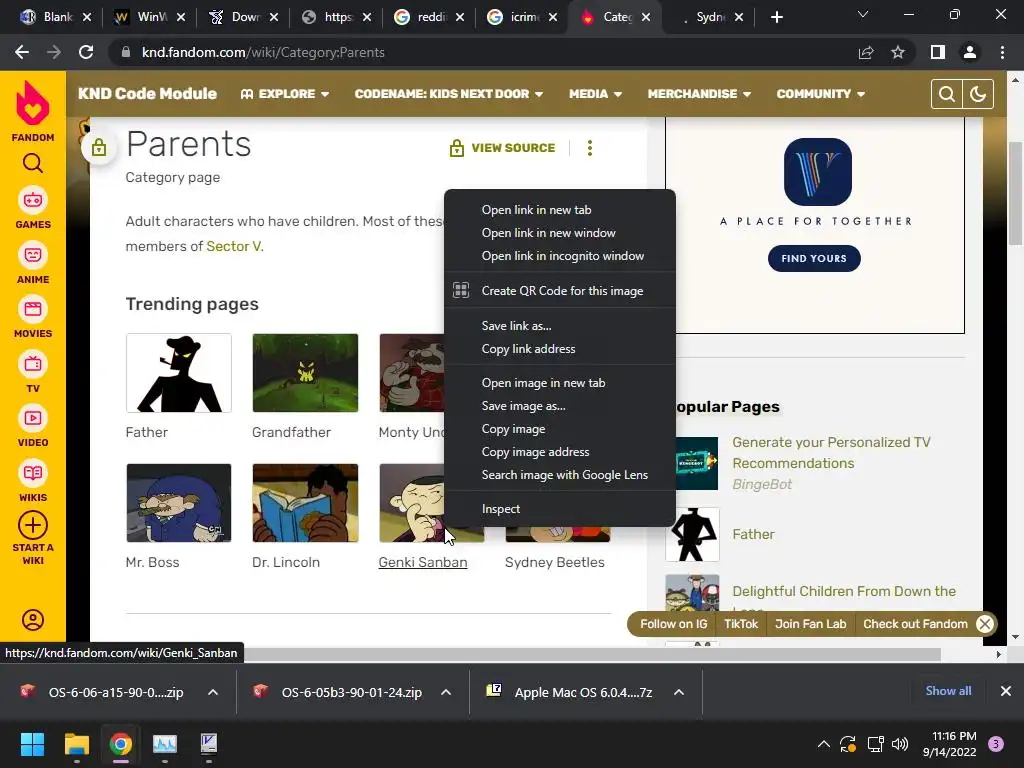Image resolution: width=1024 pixels, height=768 pixels.
Task: Expand the Merchandise dropdown
Action: point(699,94)
